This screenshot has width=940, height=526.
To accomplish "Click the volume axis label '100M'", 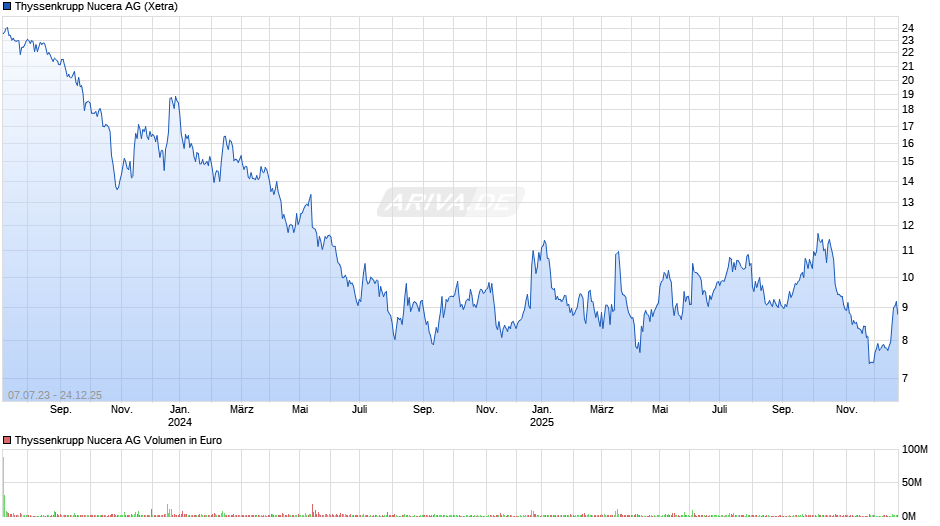I will (x=915, y=450).
